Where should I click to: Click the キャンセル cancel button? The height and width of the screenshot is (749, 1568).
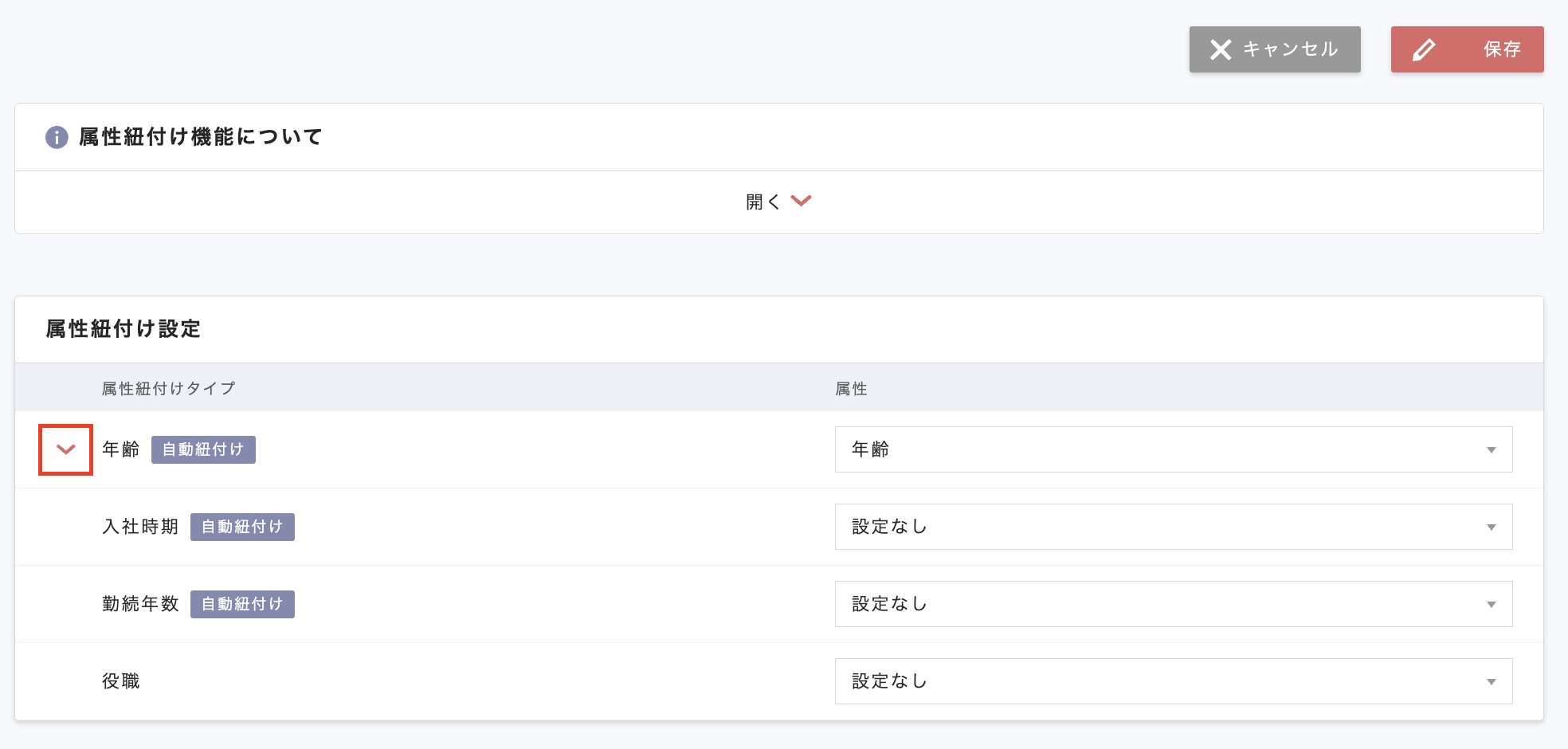click(1274, 49)
